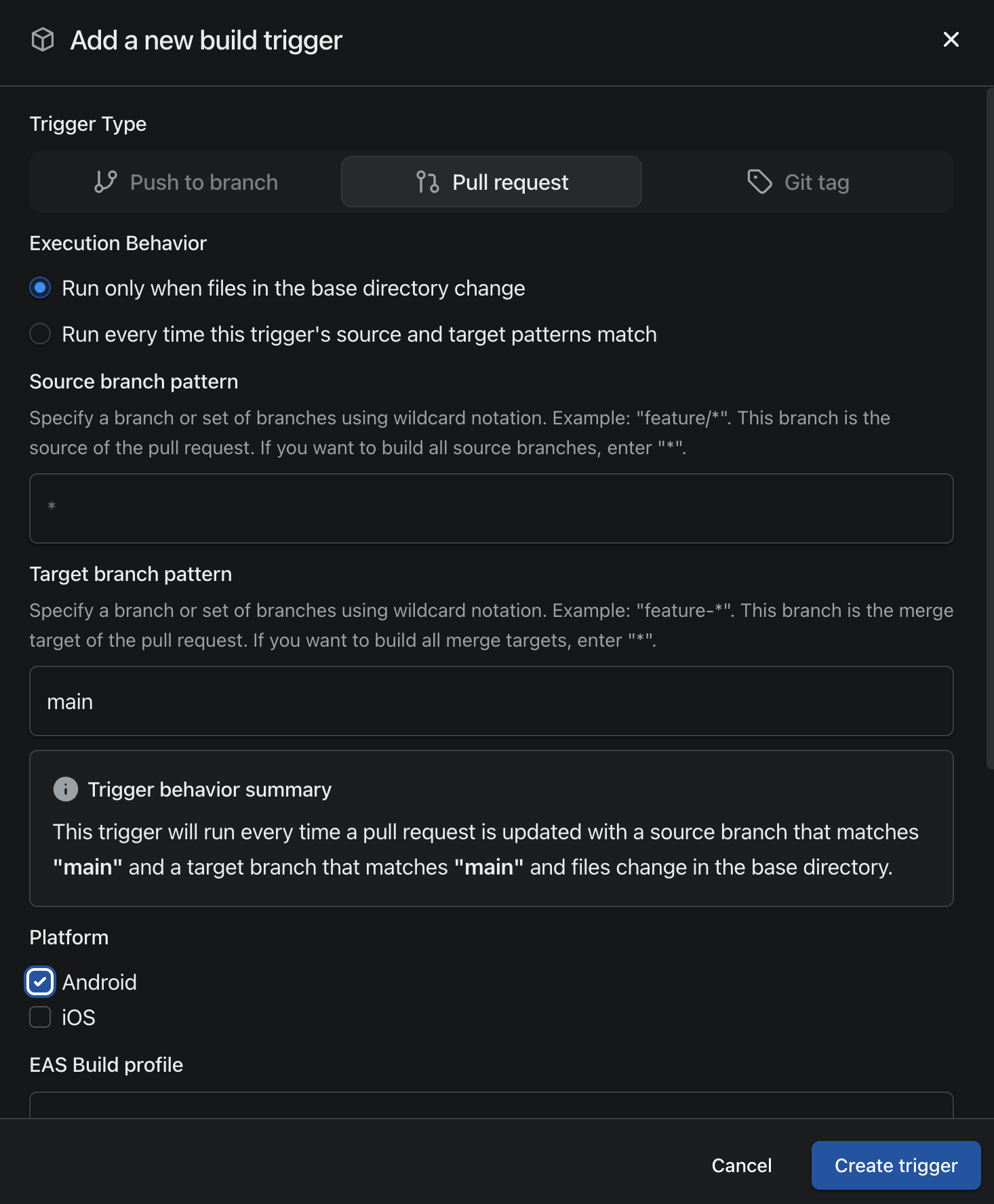Viewport: 994px width, 1204px height.
Task: Click the branch icon on Push to branch
Action: (x=105, y=182)
